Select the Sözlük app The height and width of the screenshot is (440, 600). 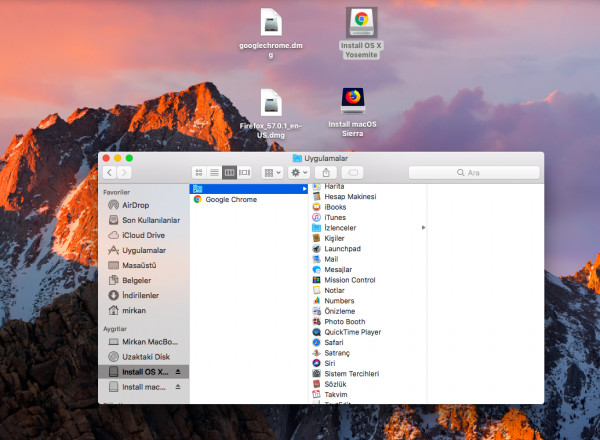[369, 384]
